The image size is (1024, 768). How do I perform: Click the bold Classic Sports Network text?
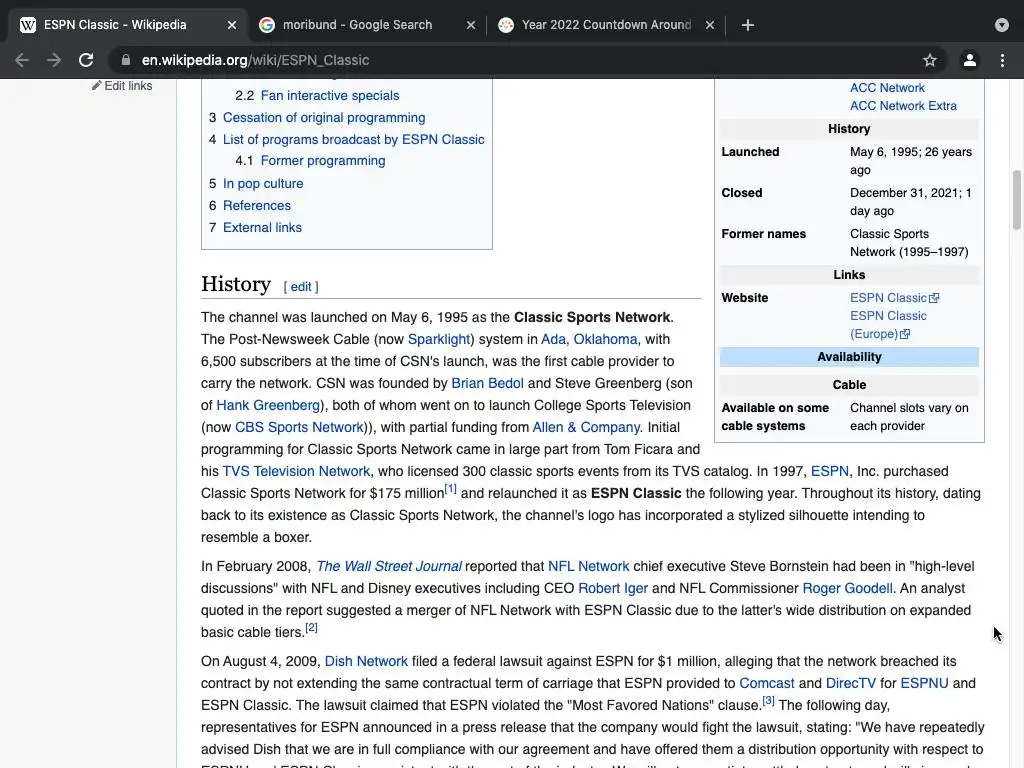pyautogui.click(x=592, y=317)
